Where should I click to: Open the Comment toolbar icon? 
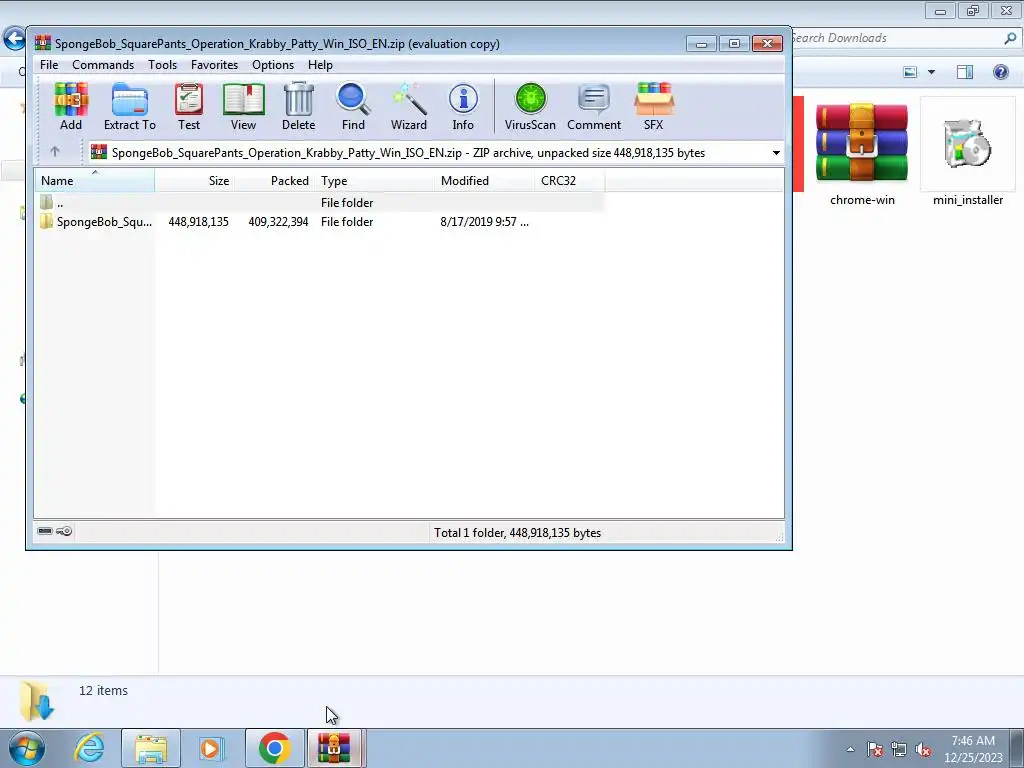(x=594, y=106)
